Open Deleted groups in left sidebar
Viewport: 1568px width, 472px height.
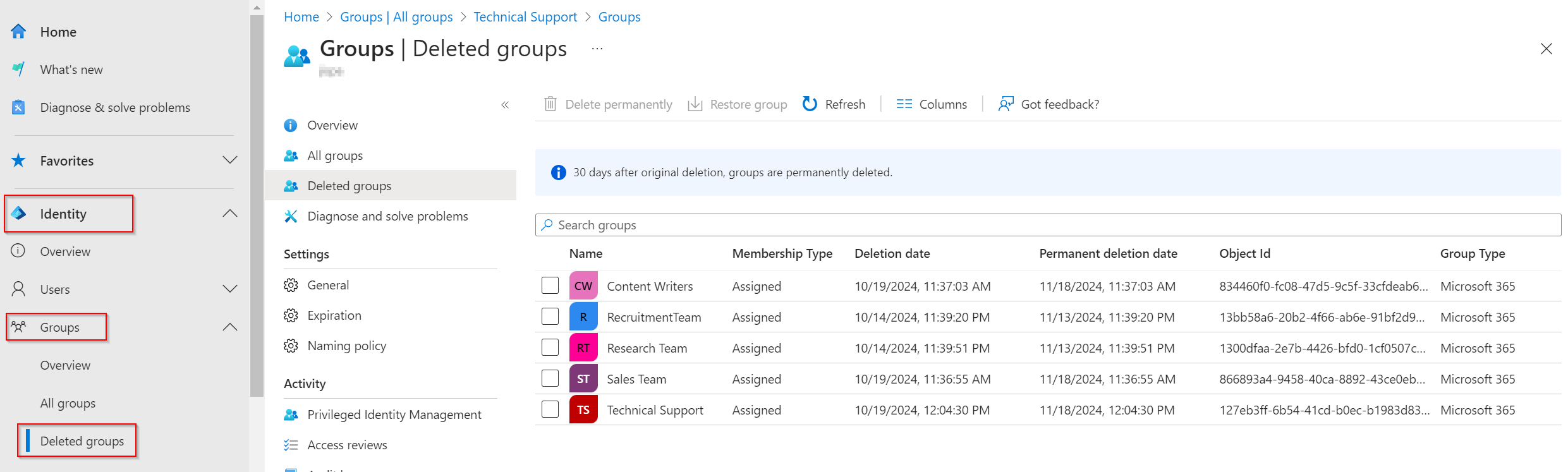[x=82, y=441]
